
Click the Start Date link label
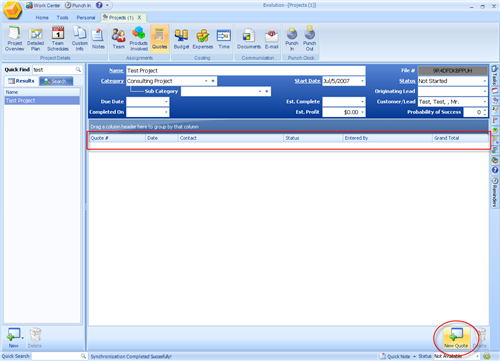[x=307, y=81]
